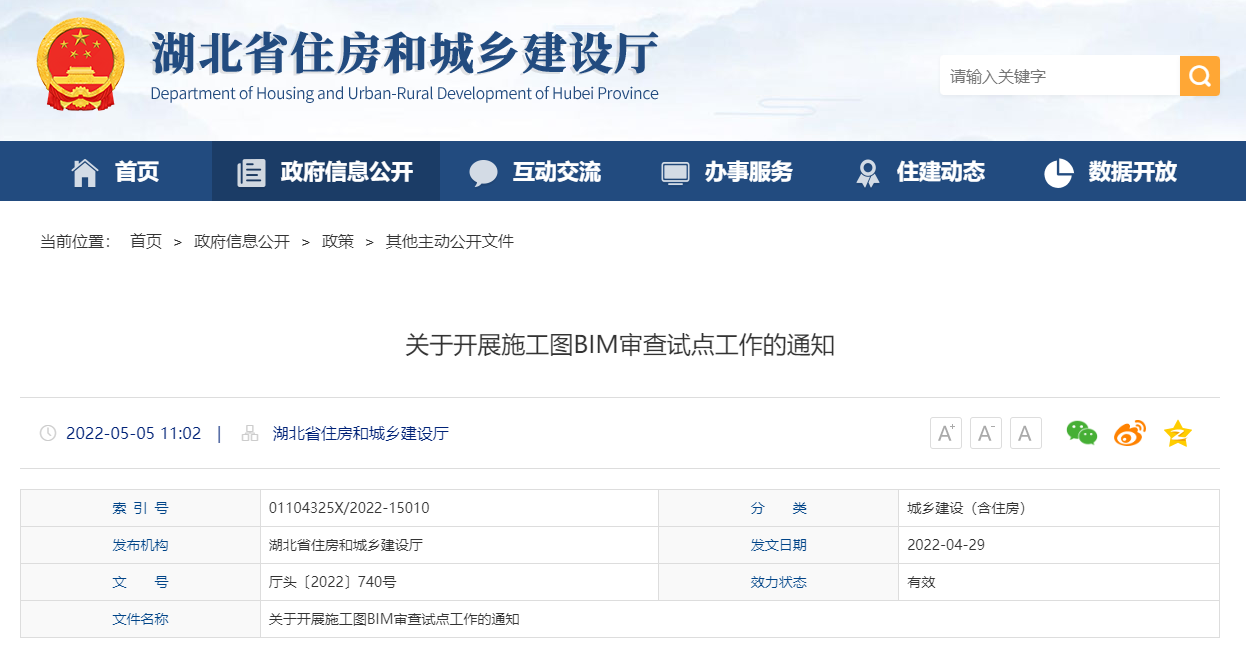
Task: Click the site title 湖北省住房和城乡建设厅
Action: 405,53
